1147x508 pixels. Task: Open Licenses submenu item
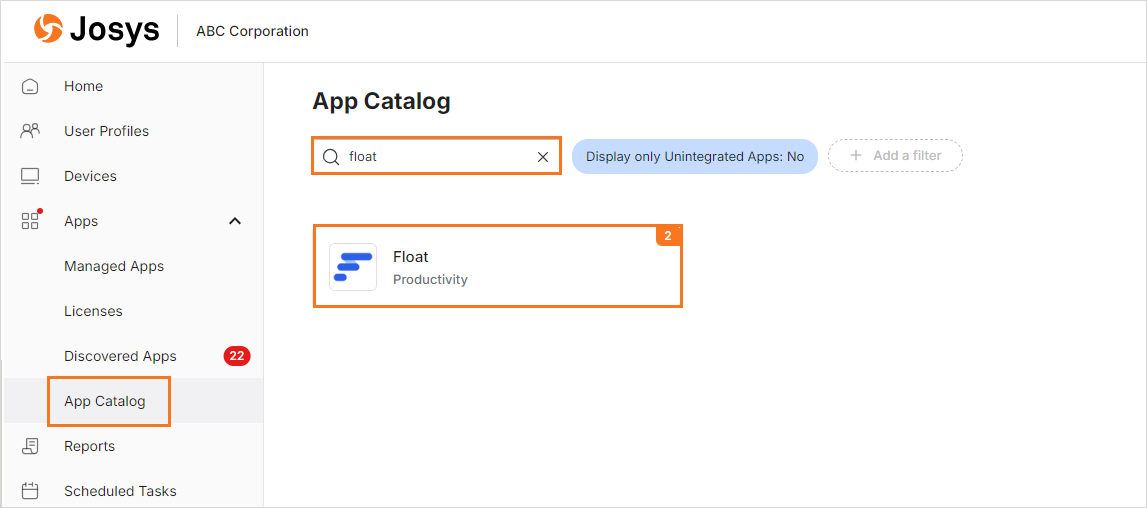[x=94, y=311]
